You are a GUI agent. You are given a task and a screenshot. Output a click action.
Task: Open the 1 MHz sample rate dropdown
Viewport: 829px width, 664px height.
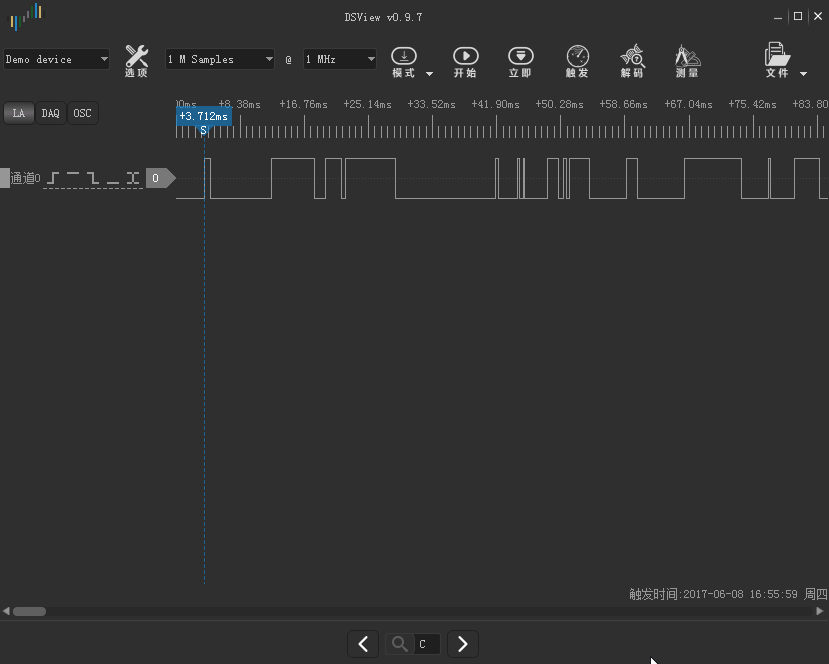pos(340,59)
